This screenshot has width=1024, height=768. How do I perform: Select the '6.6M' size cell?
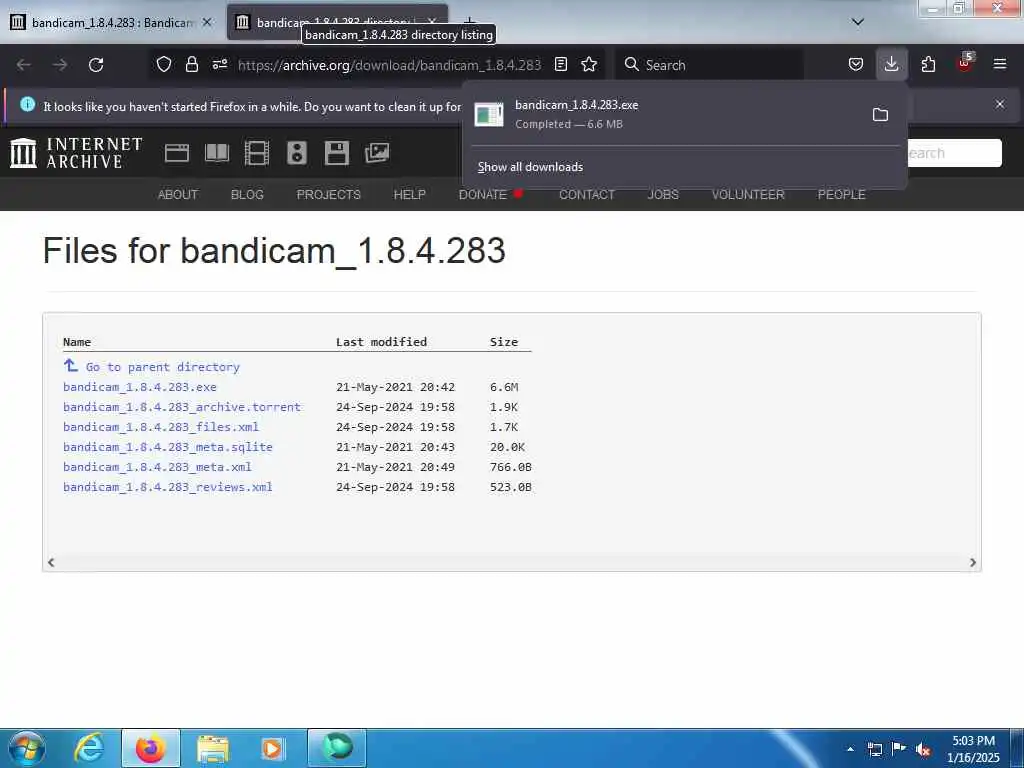pos(504,387)
